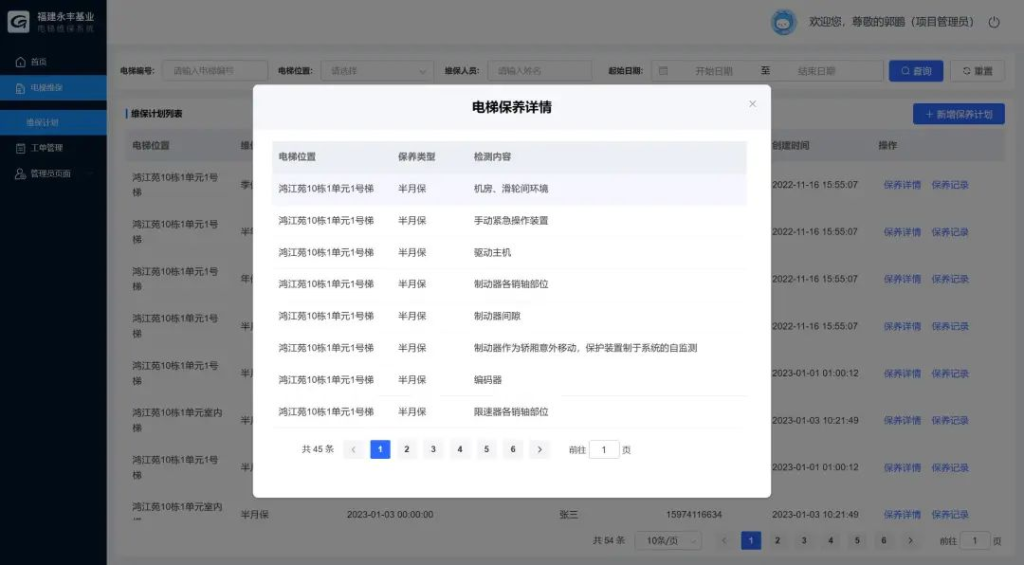Image resolution: width=1024 pixels, height=565 pixels.
Task: Click the user avatar icon
Action: pyautogui.click(x=783, y=22)
